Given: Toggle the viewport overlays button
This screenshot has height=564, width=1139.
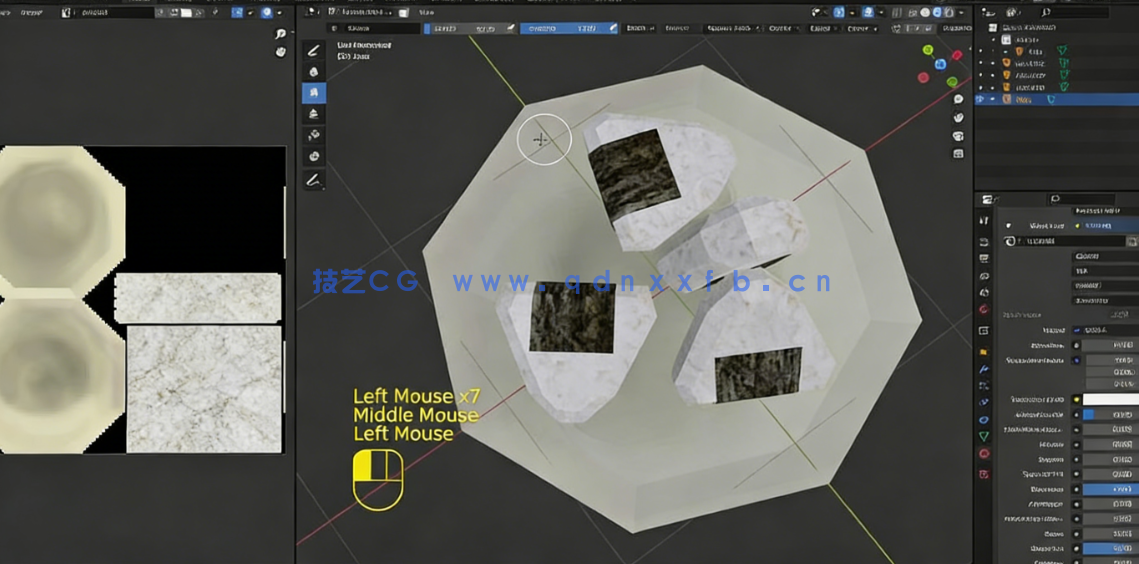Looking at the screenshot, I should click(x=868, y=12).
